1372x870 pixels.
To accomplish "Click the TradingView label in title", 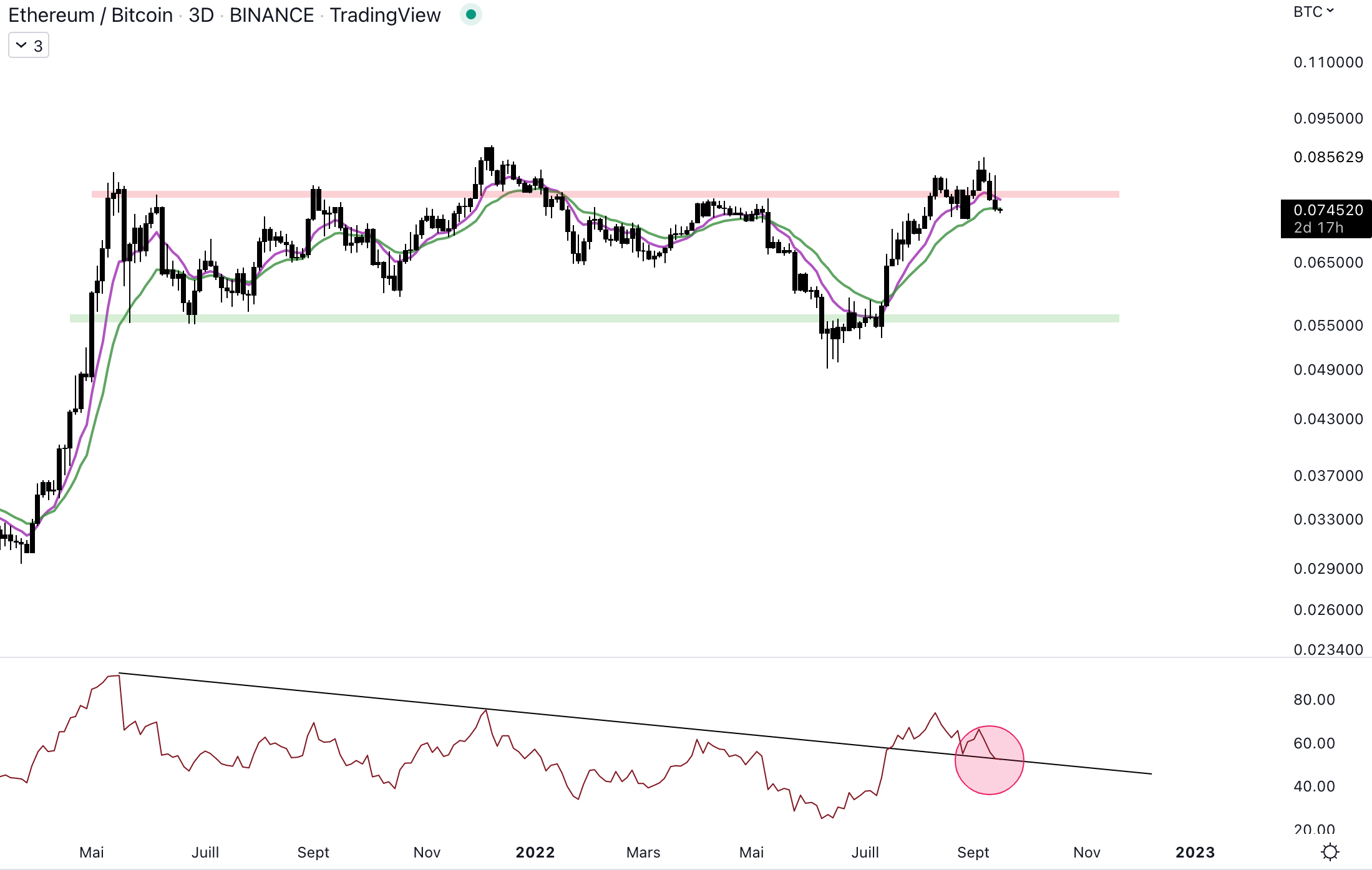I will click(385, 15).
